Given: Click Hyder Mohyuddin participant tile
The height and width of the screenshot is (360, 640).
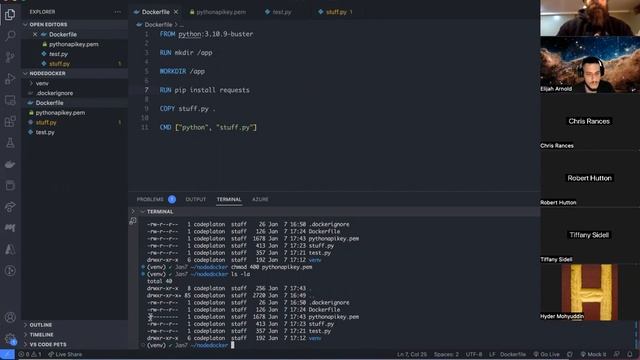Looking at the screenshot, I should pyautogui.click(x=590, y=292).
